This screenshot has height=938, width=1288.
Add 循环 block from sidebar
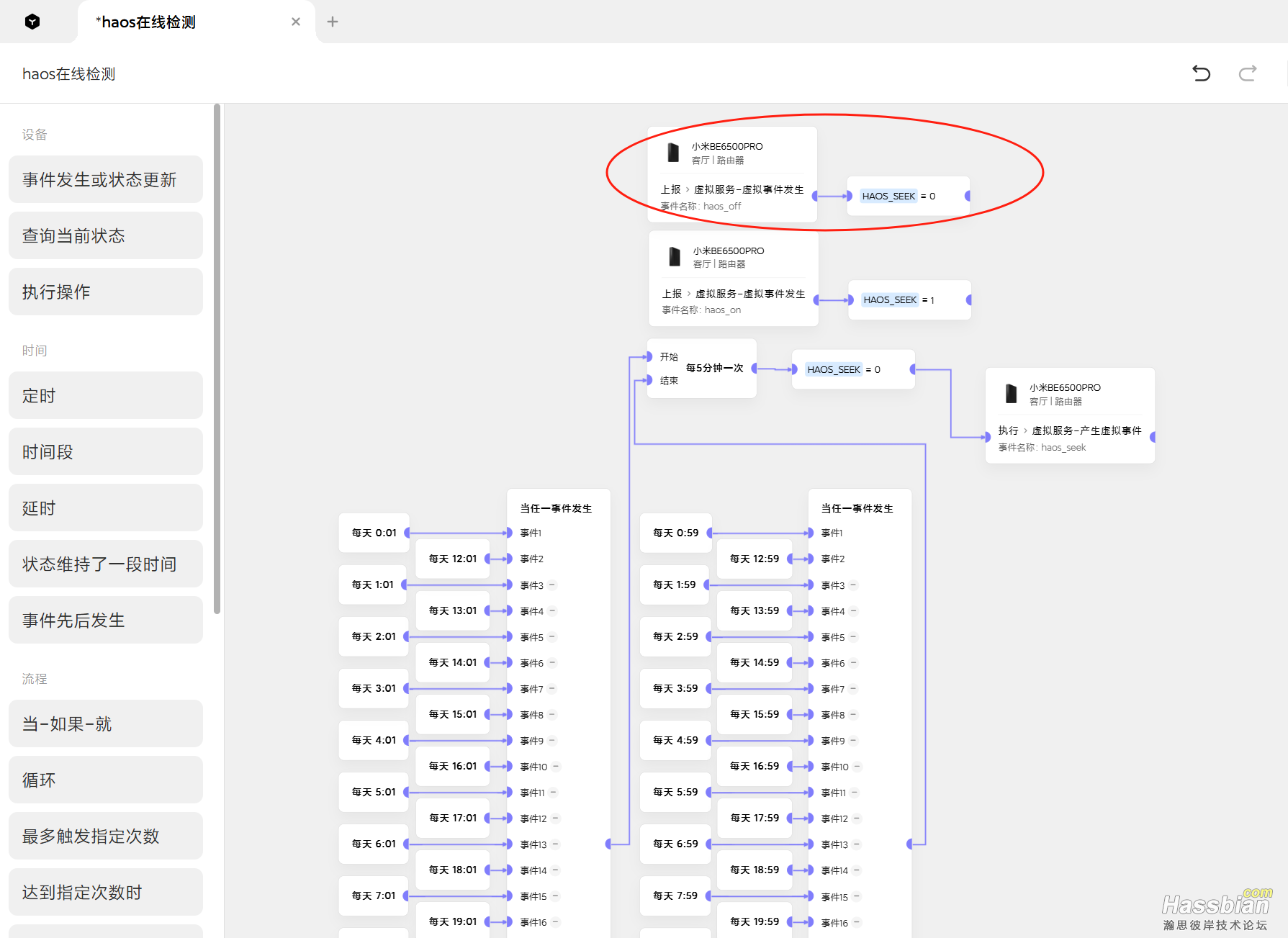point(106,780)
